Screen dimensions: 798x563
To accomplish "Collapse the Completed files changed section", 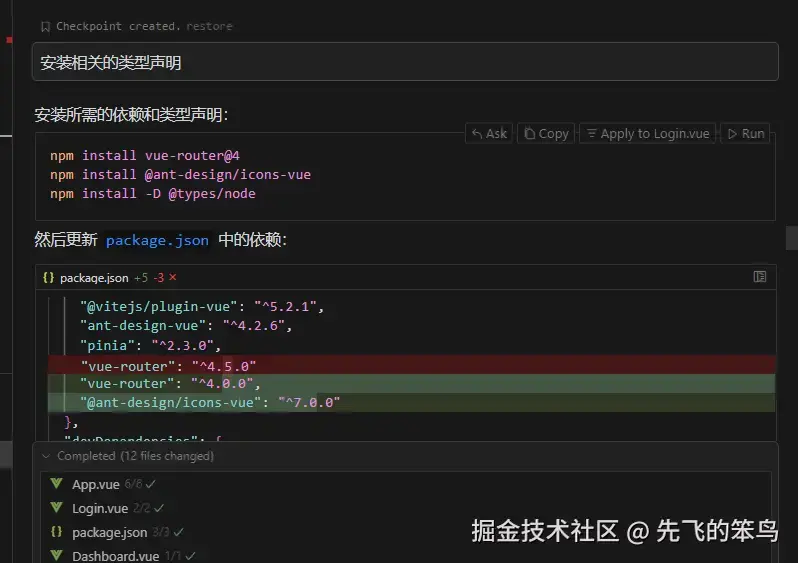I will [x=46, y=456].
